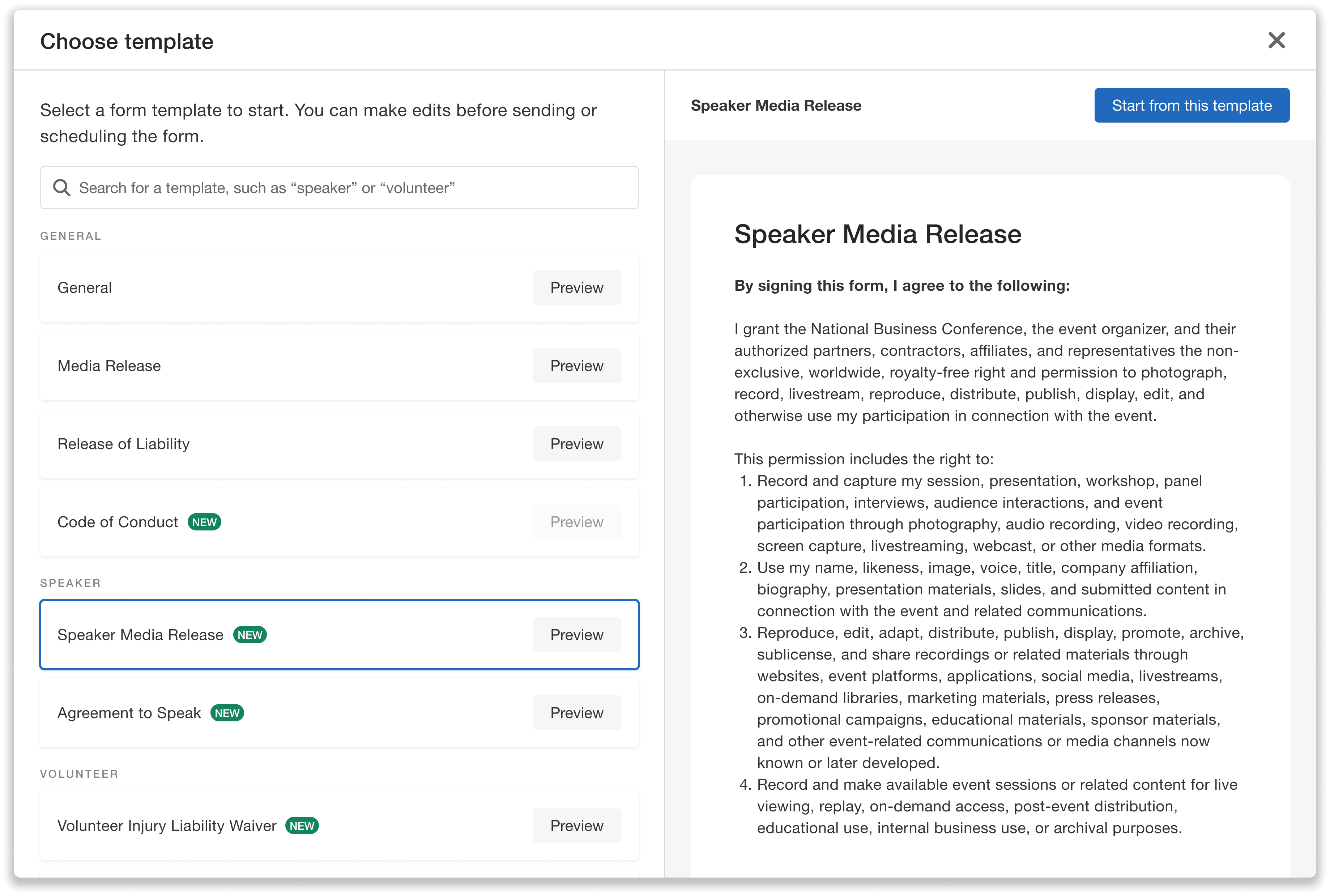The height and width of the screenshot is (896, 1330).
Task: Preview the General template
Action: (576, 287)
